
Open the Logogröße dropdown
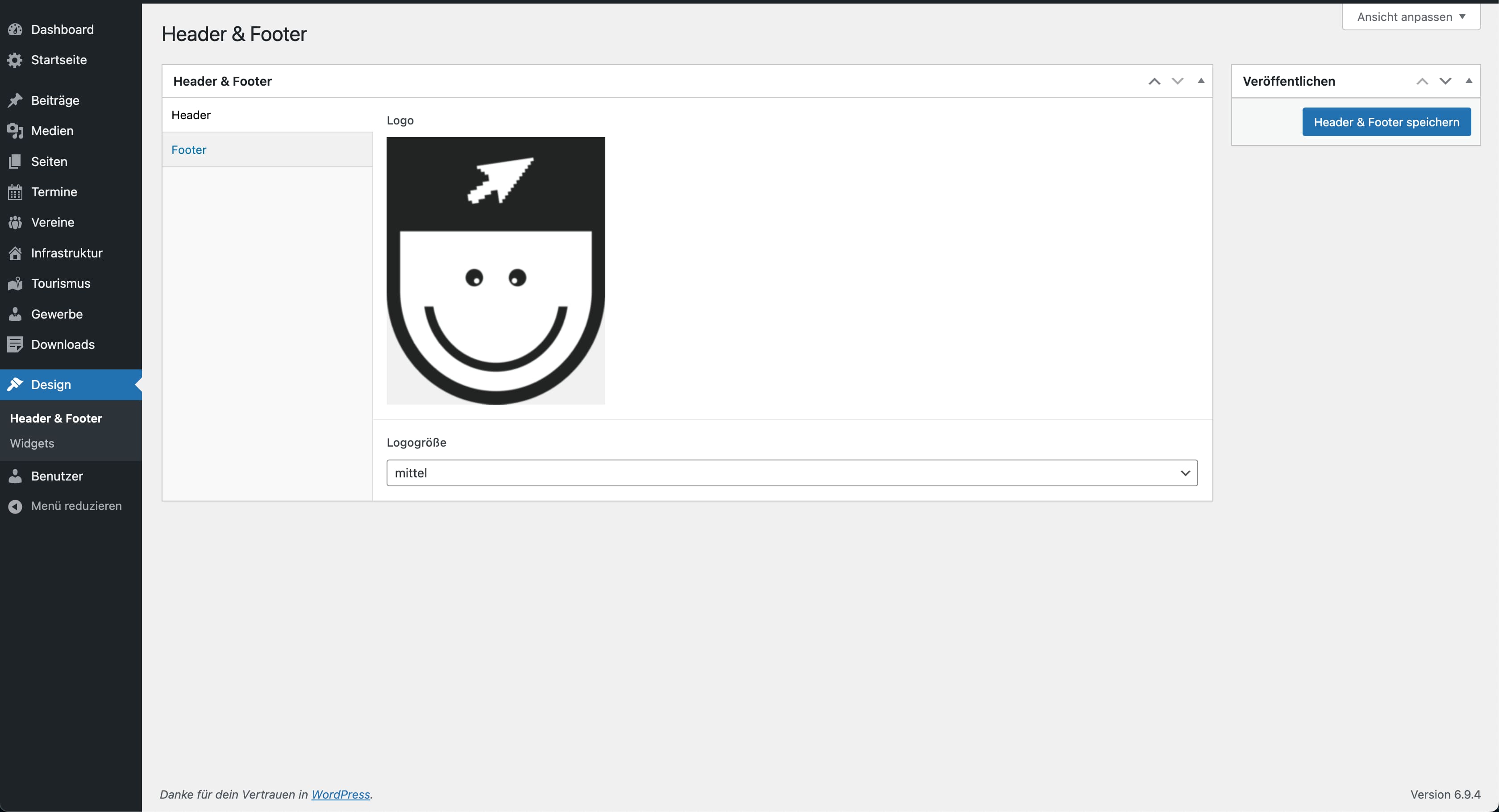[x=791, y=473]
